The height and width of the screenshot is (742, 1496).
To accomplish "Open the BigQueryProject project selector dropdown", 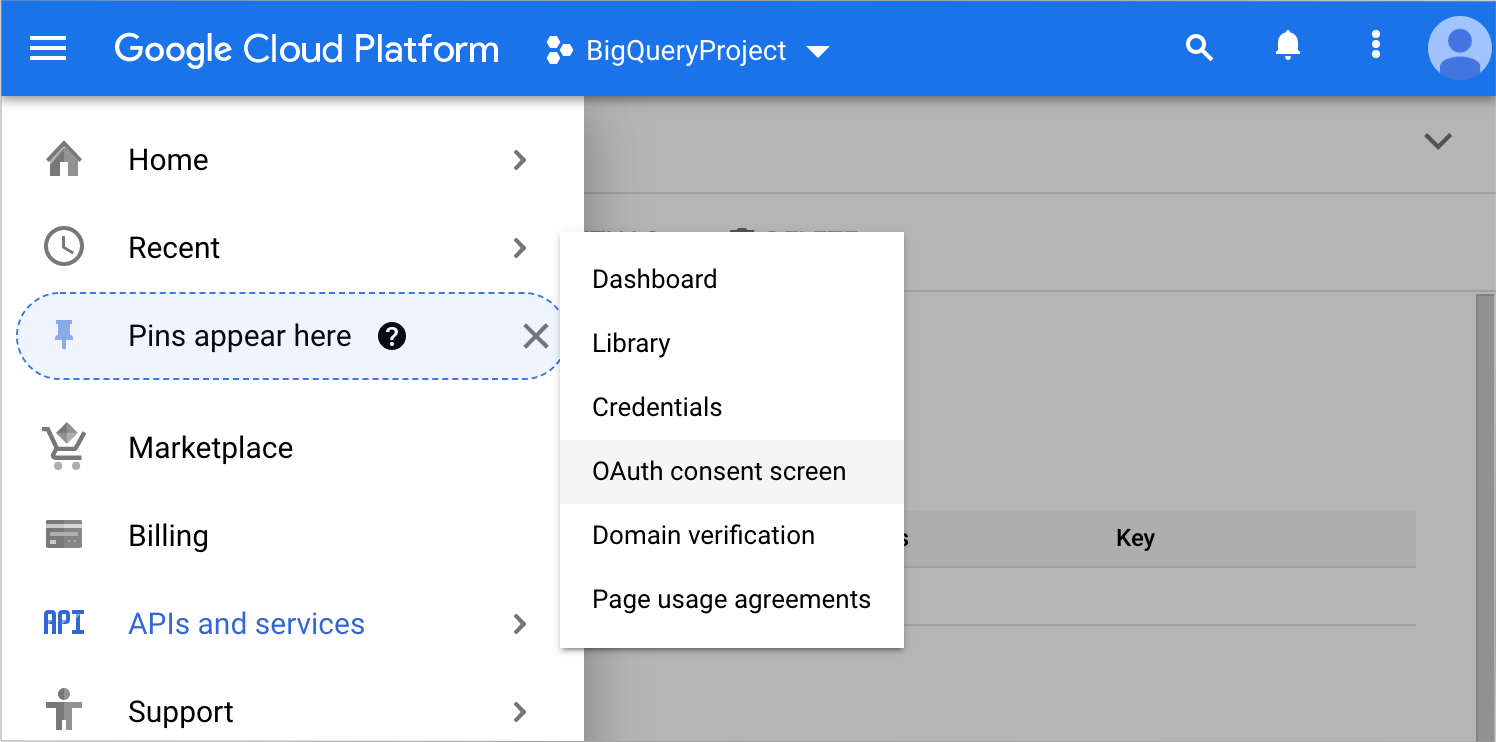I will pos(688,50).
